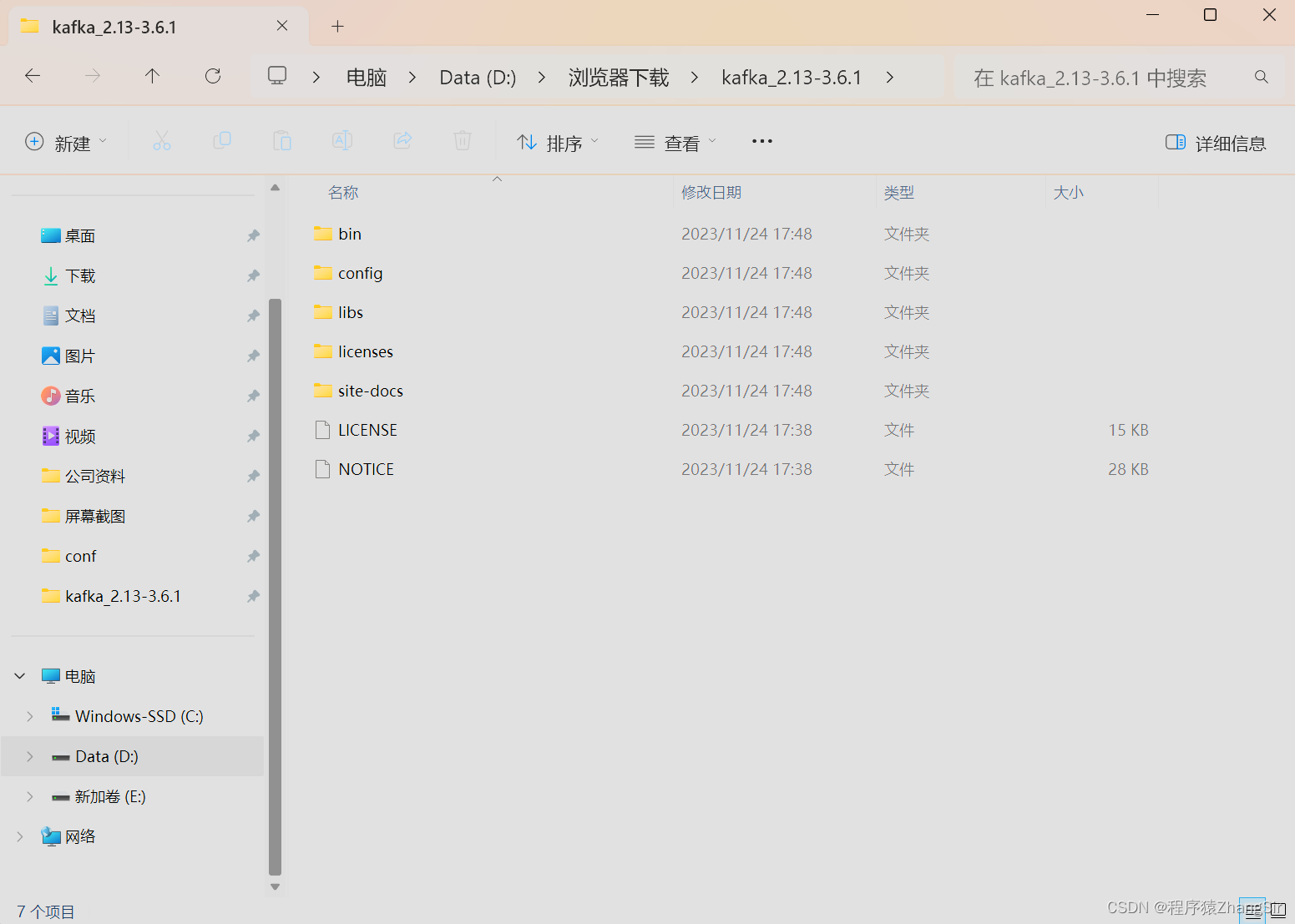Image resolution: width=1295 pixels, height=924 pixels.
Task: Open 图片 in the sidebar
Action: [x=80, y=356]
